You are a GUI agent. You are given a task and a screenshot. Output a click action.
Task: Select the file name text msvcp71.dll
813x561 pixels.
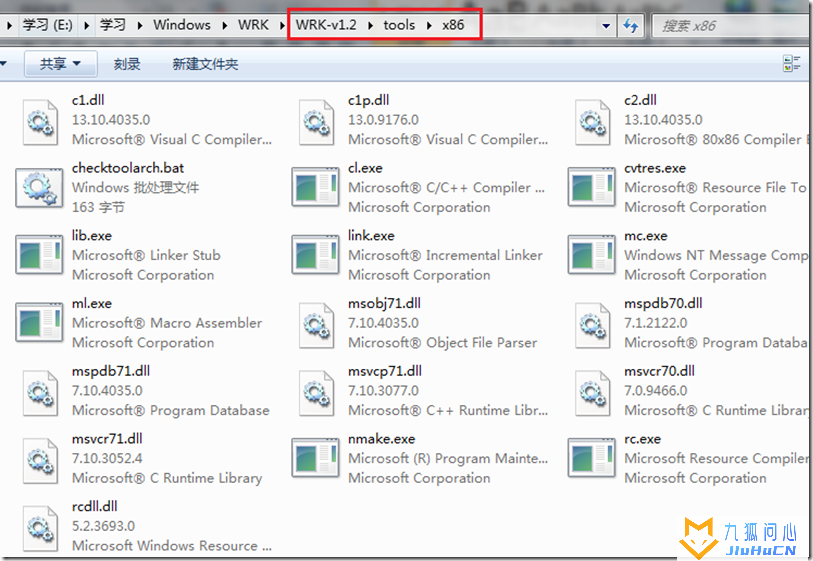click(x=385, y=371)
